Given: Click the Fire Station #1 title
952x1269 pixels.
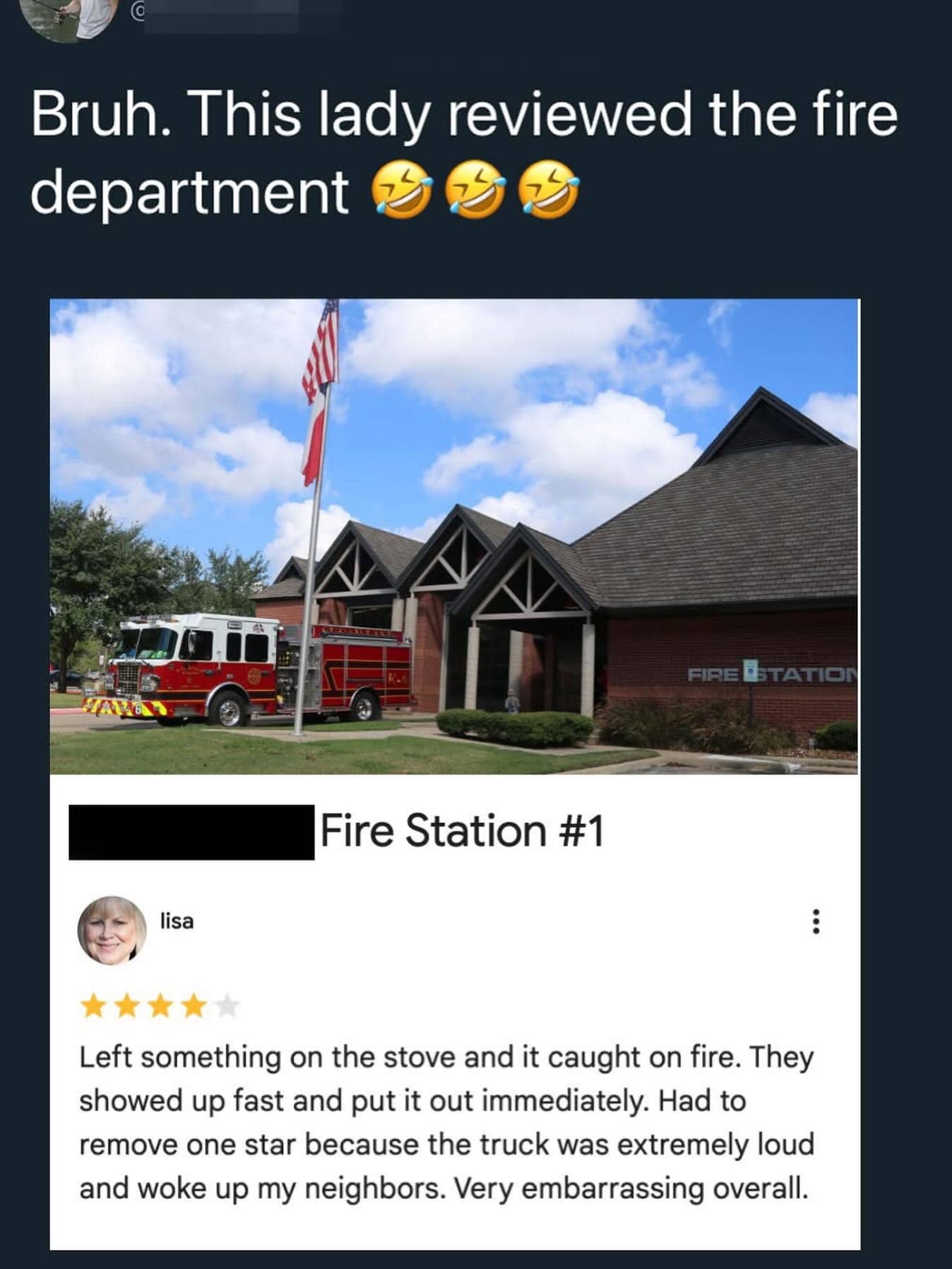Looking at the screenshot, I should (x=463, y=830).
